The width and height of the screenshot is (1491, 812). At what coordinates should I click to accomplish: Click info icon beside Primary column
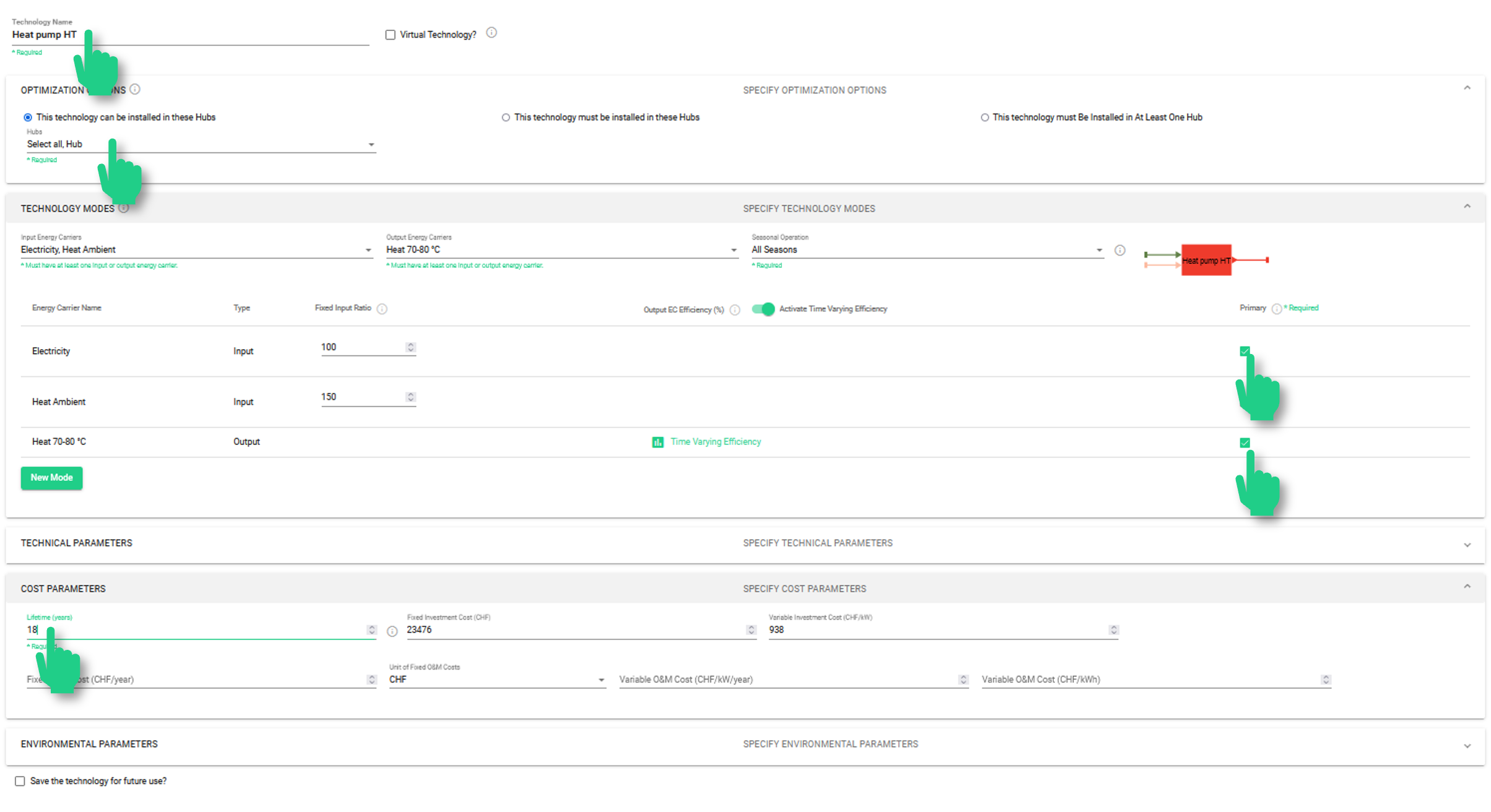click(x=1276, y=308)
